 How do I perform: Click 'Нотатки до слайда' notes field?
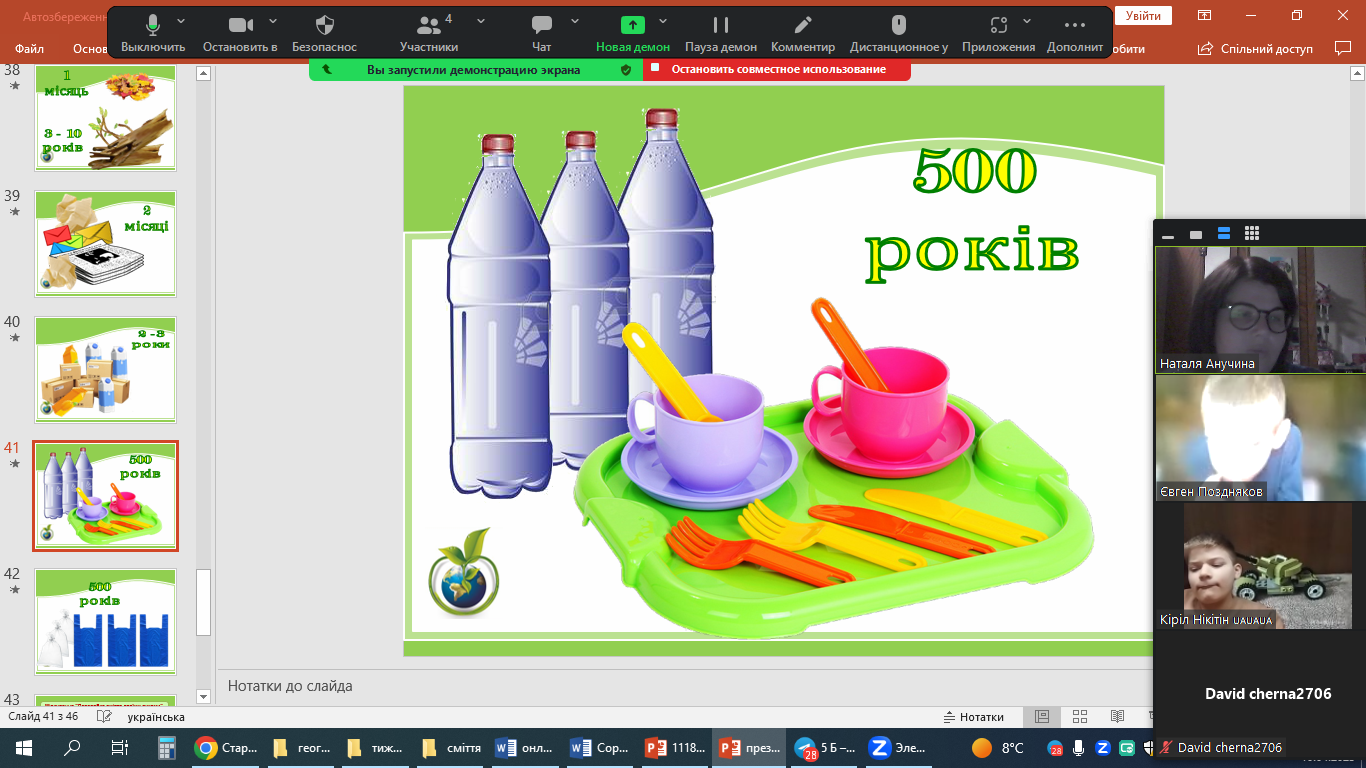(290, 686)
